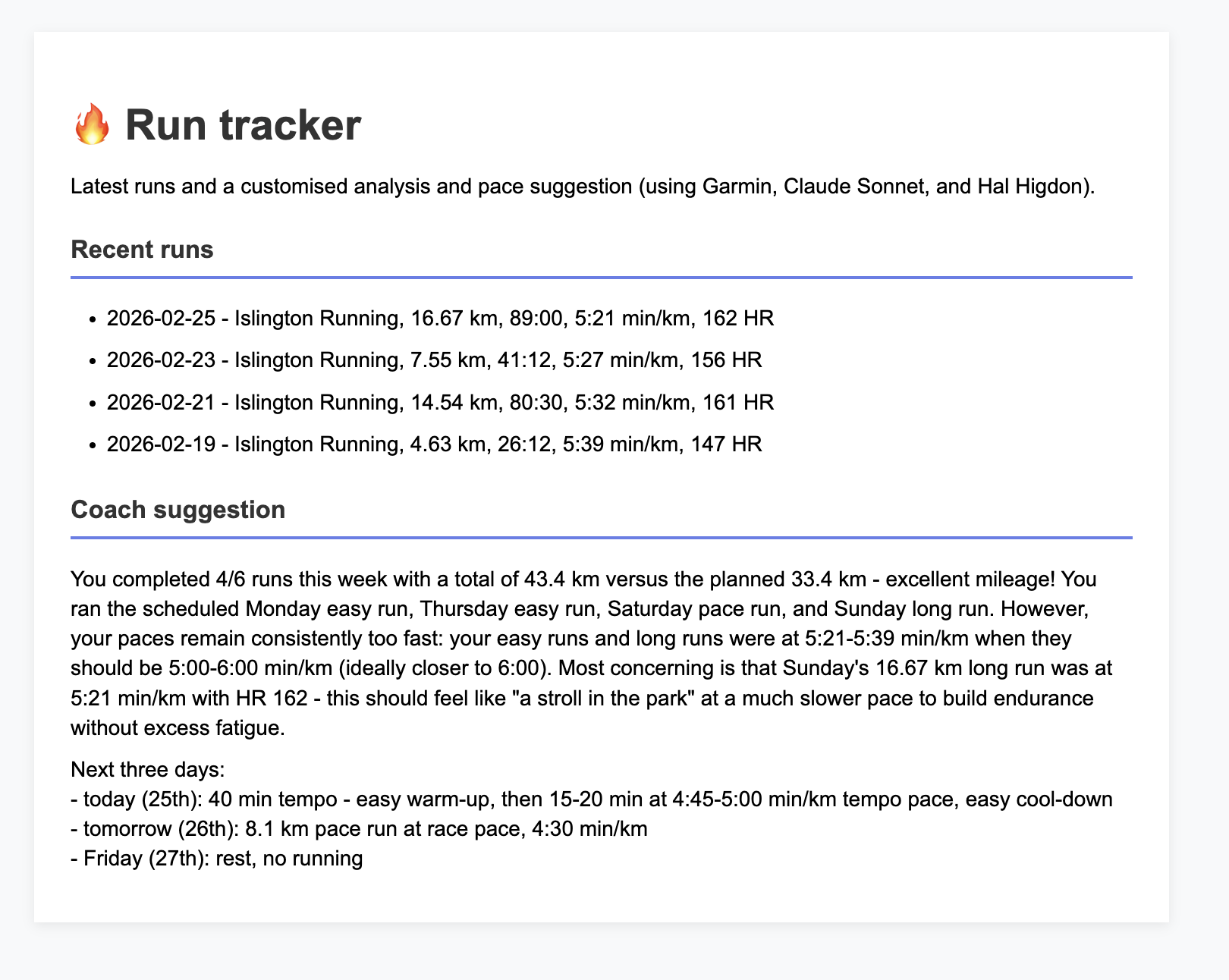1229x980 pixels.
Task: Click the Coach suggestion heading
Action: coord(178,510)
